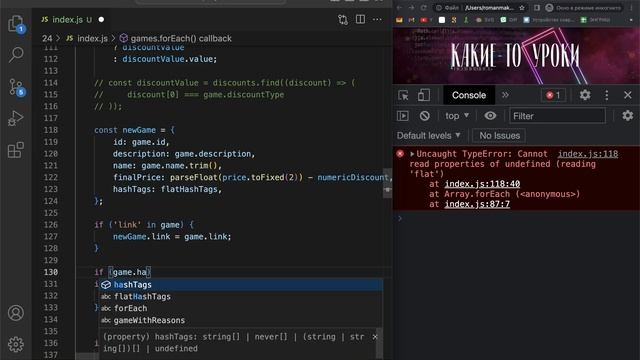
Task: Open the DevTools customize menu dots
Action: pyautogui.click(x=607, y=95)
